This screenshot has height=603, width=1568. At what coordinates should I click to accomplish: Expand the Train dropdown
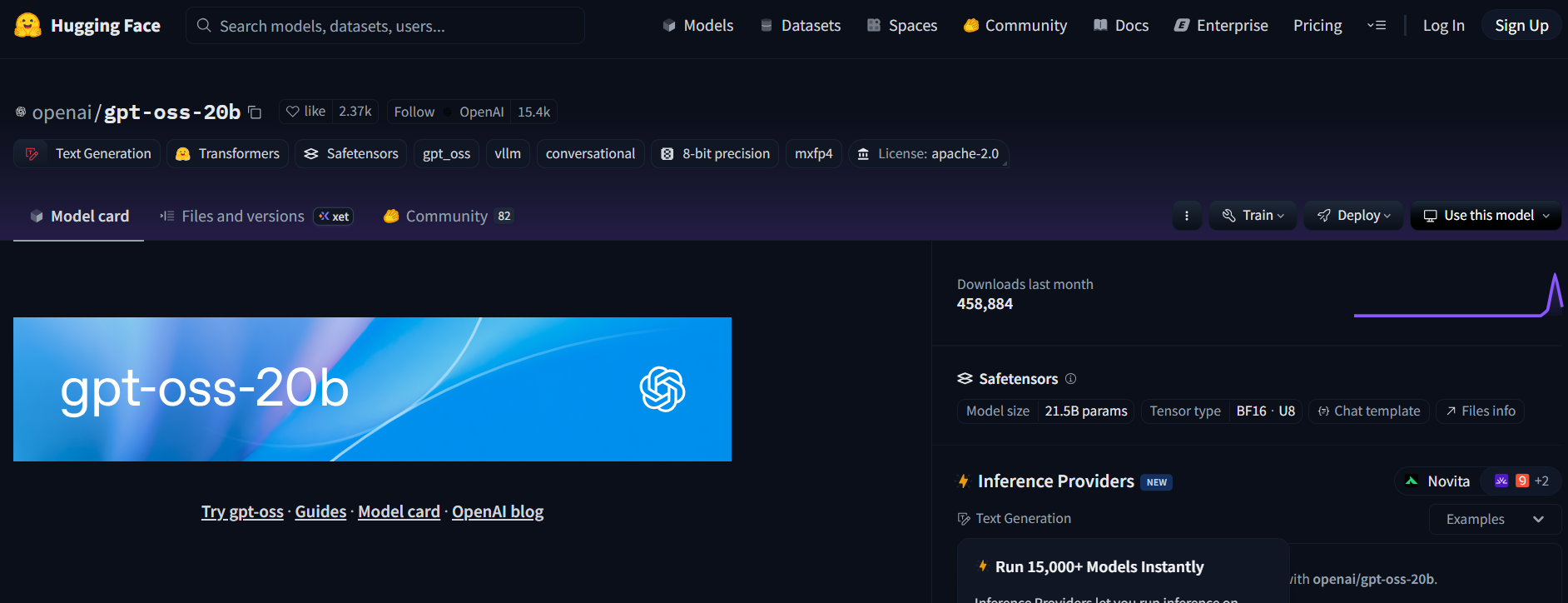click(1253, 216)
